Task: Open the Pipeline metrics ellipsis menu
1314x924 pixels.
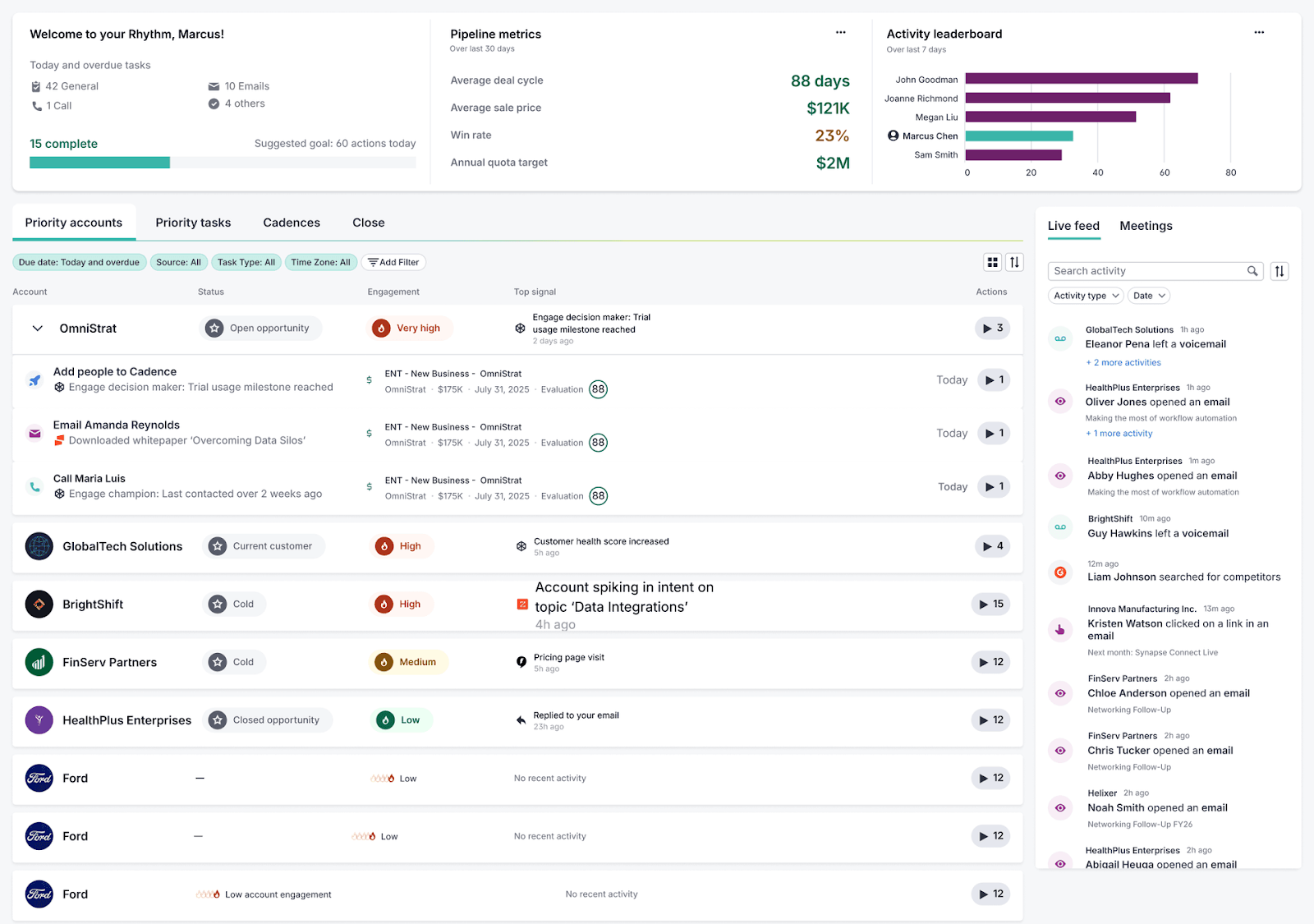Action: point(840,32)
